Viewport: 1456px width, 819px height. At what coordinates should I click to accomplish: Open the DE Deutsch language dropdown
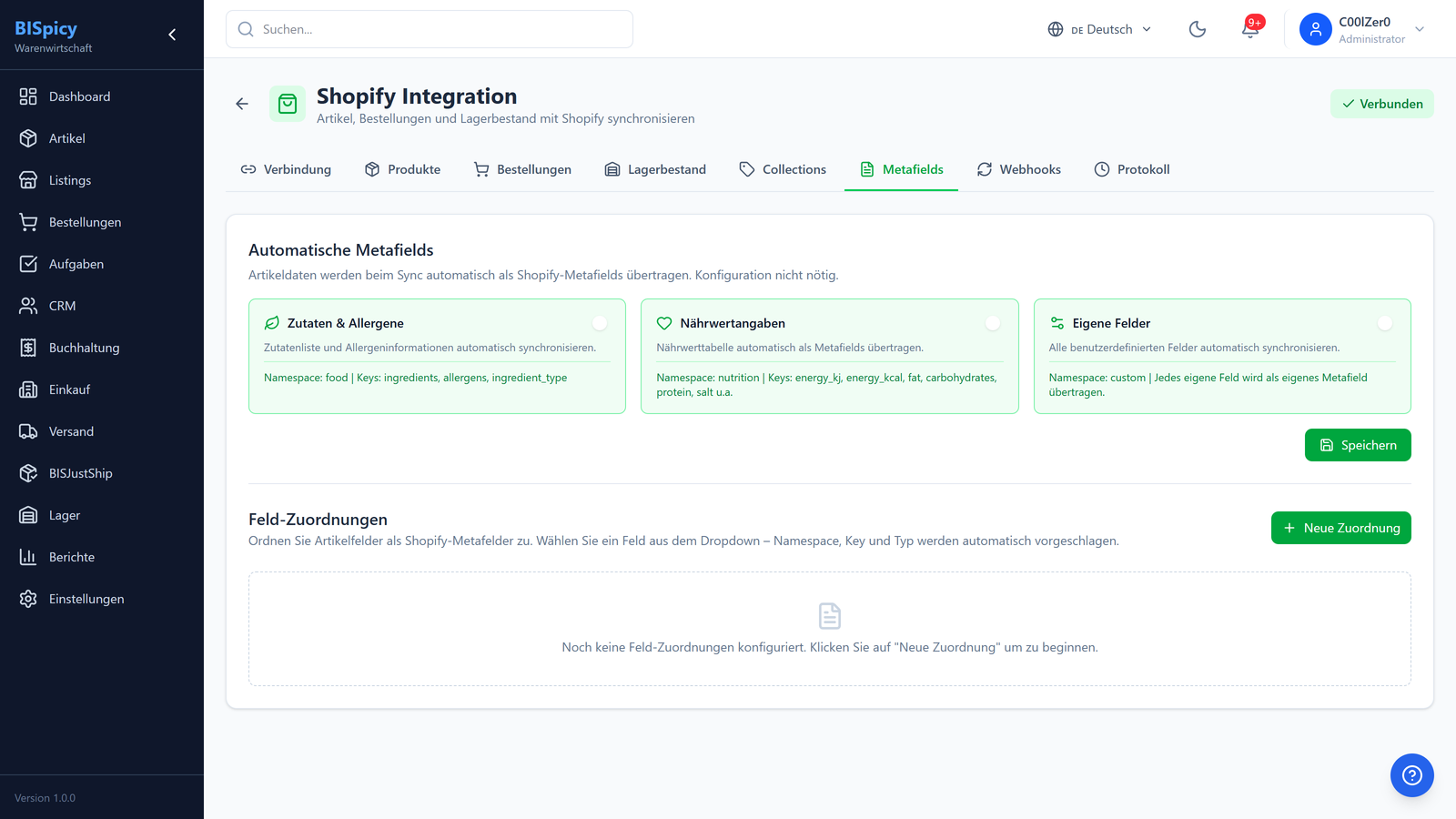1099,29
